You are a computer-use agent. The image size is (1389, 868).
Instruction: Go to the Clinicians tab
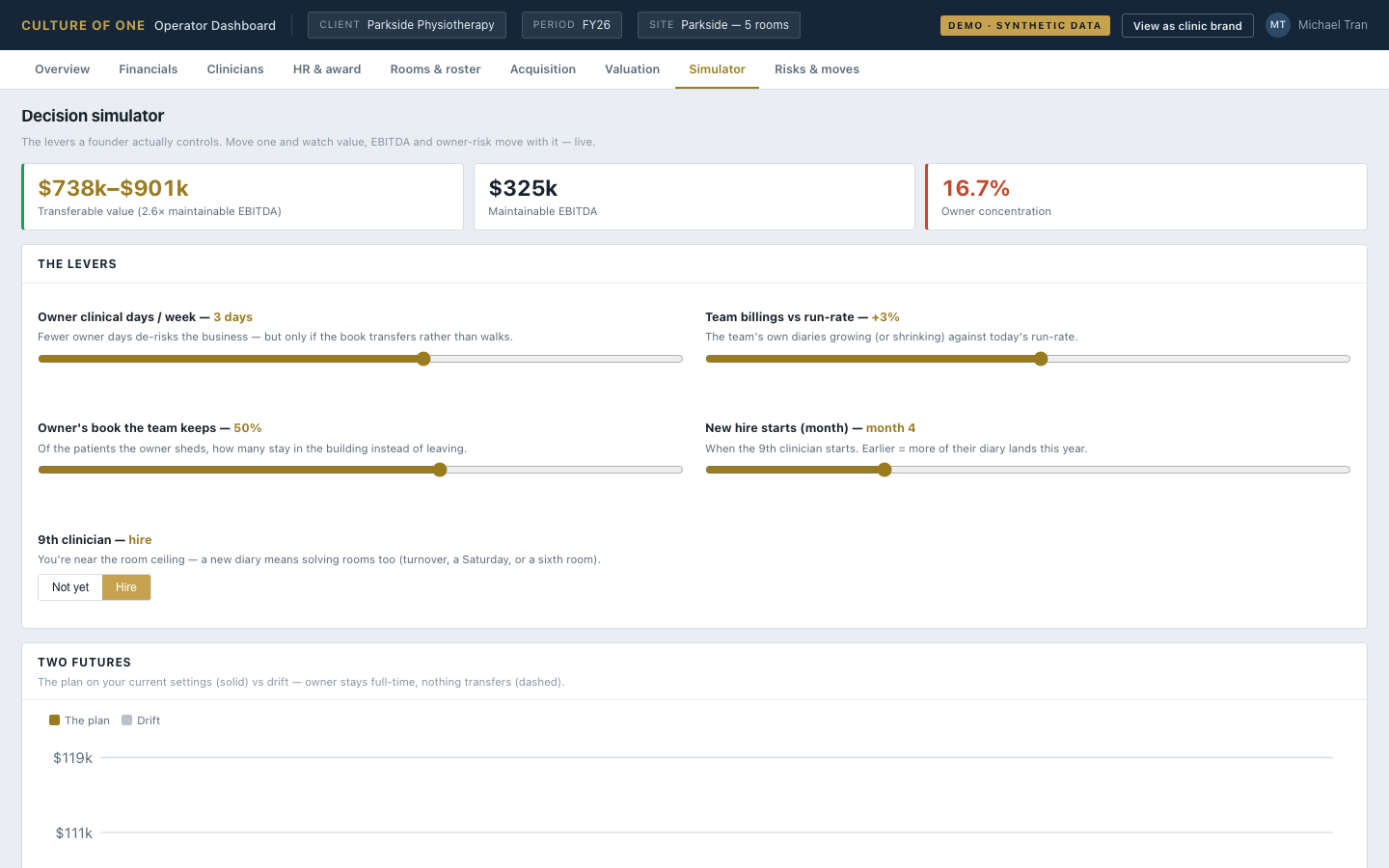235,69
